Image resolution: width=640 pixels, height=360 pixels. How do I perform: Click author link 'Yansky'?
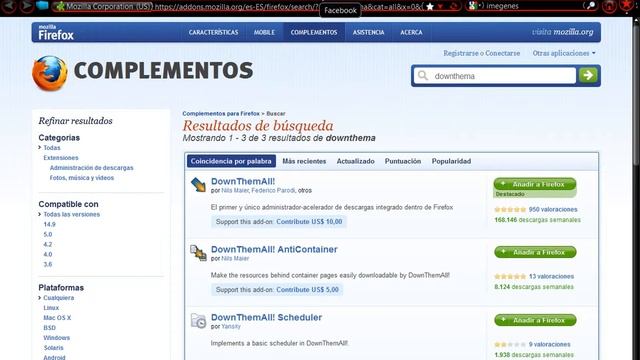[231, 327]
